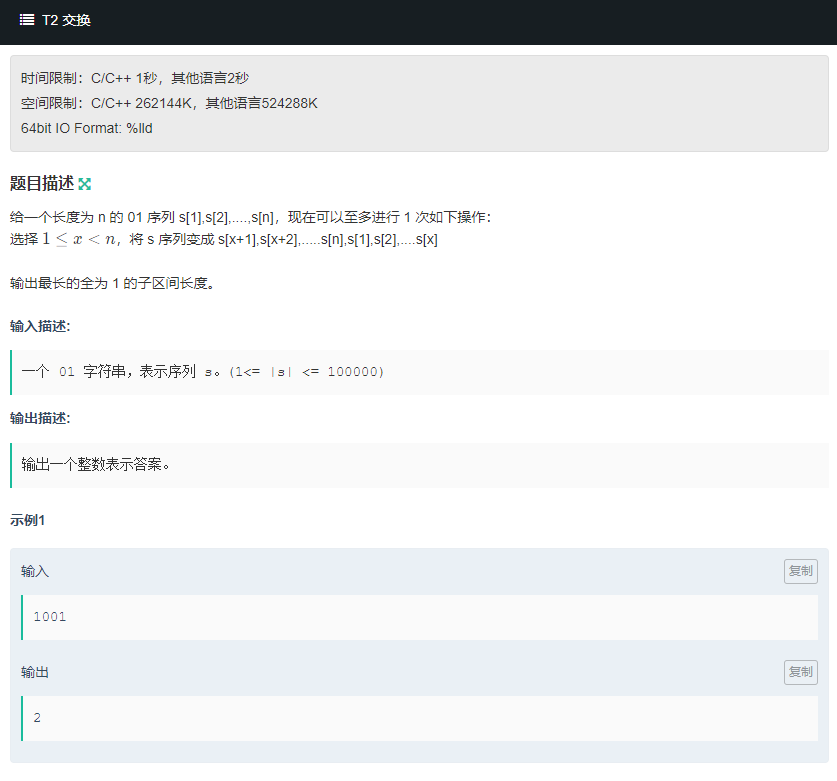Click the input description about 01 字符串
The image size is (837, 781).
coord(203,372)
